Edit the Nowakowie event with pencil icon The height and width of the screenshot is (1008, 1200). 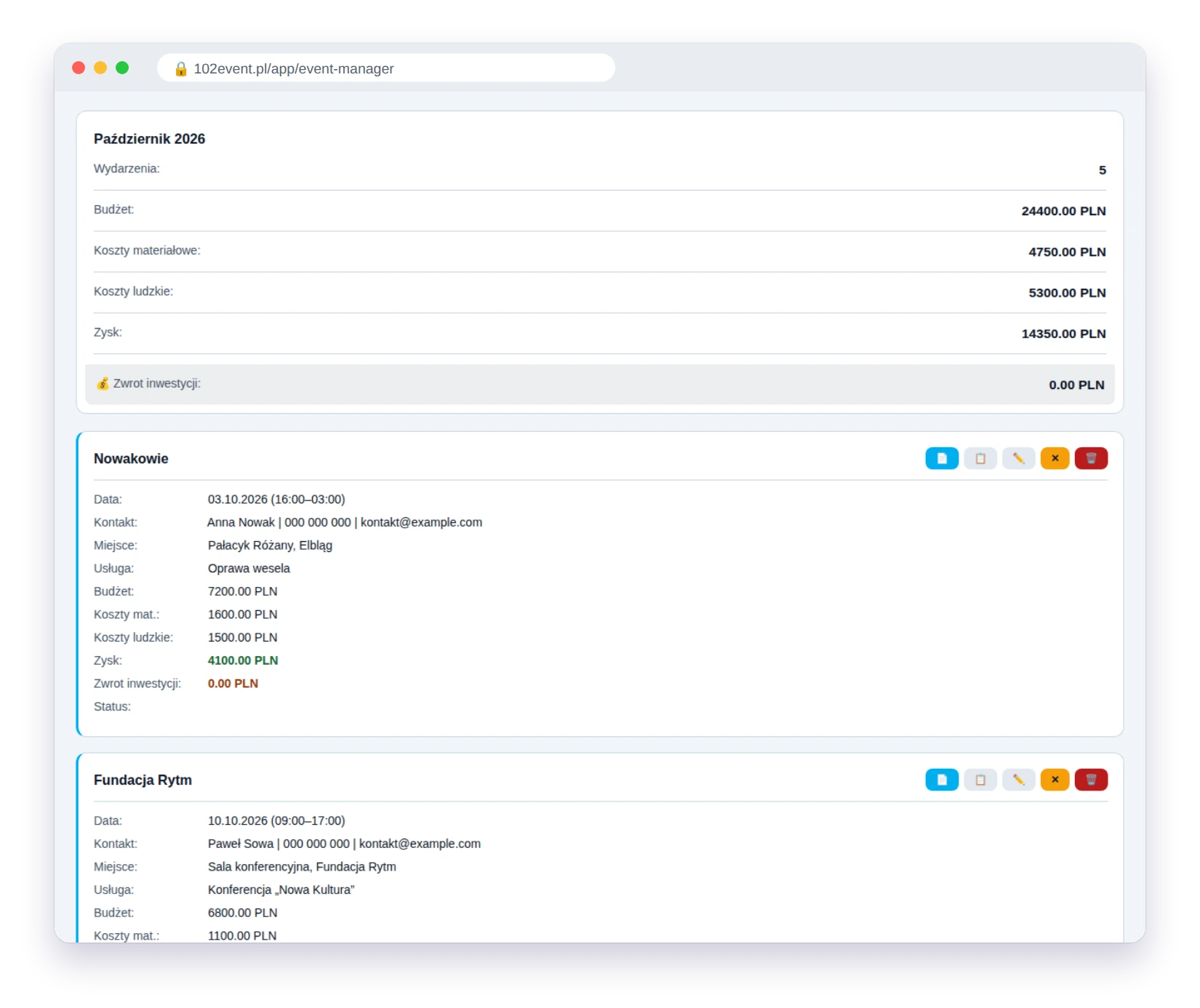click(1018, 458)
